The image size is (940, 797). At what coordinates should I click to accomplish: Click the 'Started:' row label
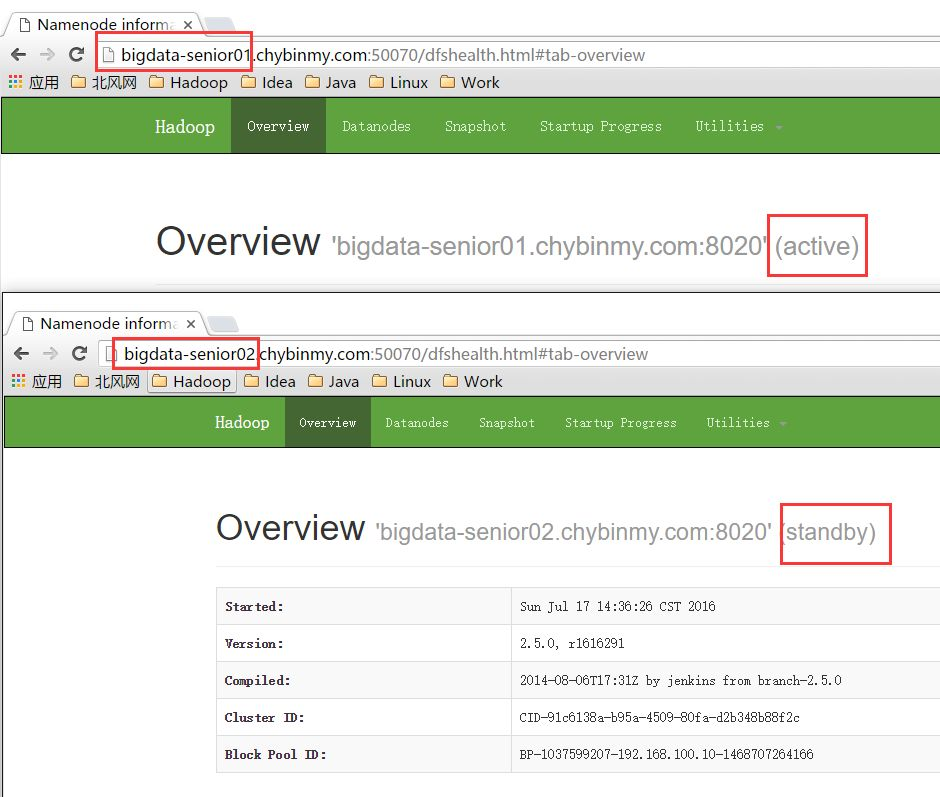(254, 606)
